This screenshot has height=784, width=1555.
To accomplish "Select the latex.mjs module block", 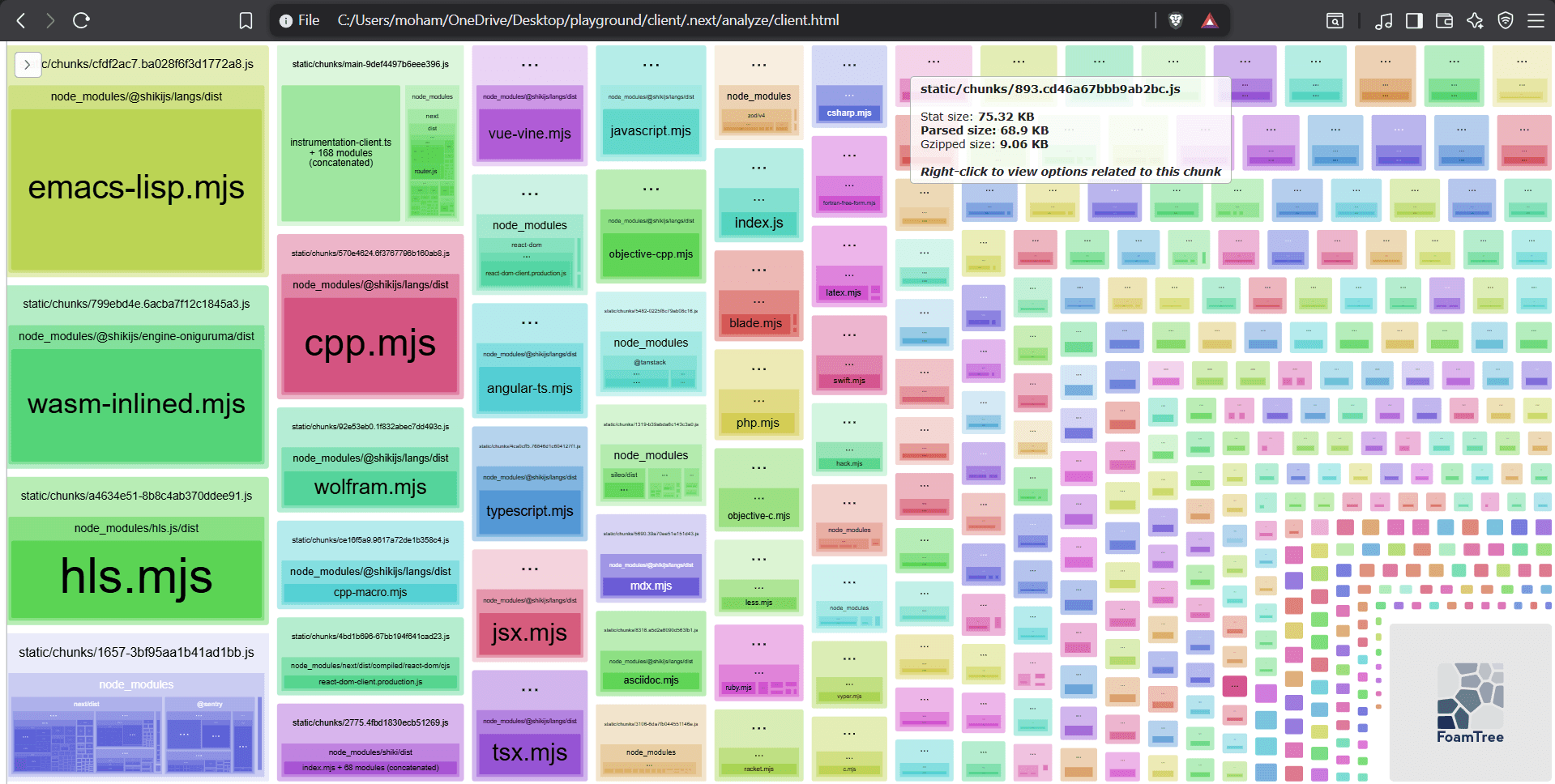I will tap(843, 292).
